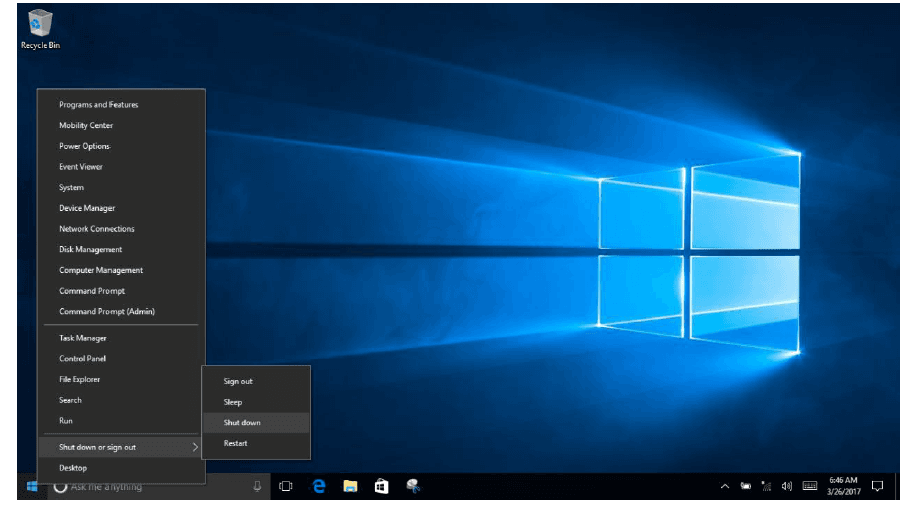This screenshot has height=507, width=917.
Task: Open Device Manager from the menu
Action: [x=87, y=208]
